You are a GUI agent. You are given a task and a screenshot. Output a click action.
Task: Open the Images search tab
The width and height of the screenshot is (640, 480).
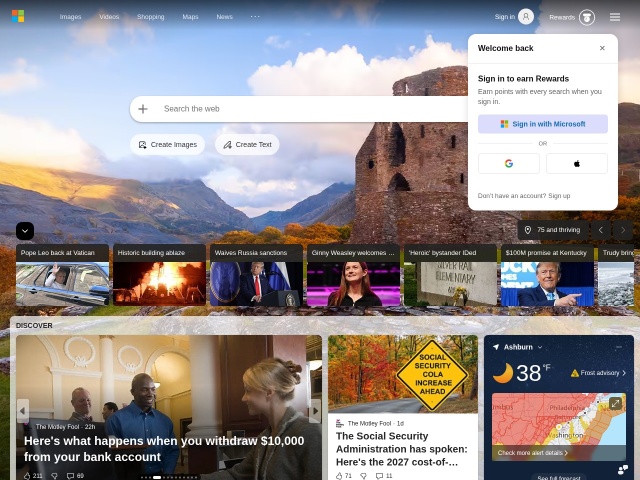click(70, 17)
